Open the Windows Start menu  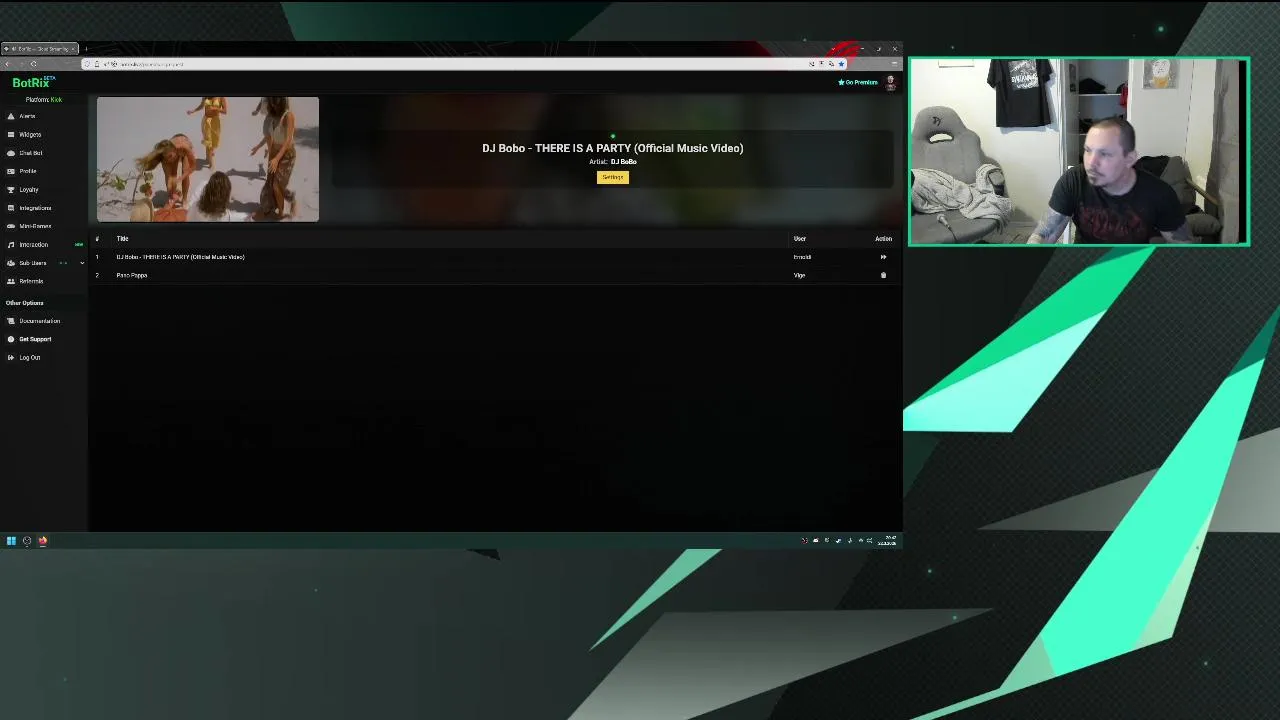11,541
